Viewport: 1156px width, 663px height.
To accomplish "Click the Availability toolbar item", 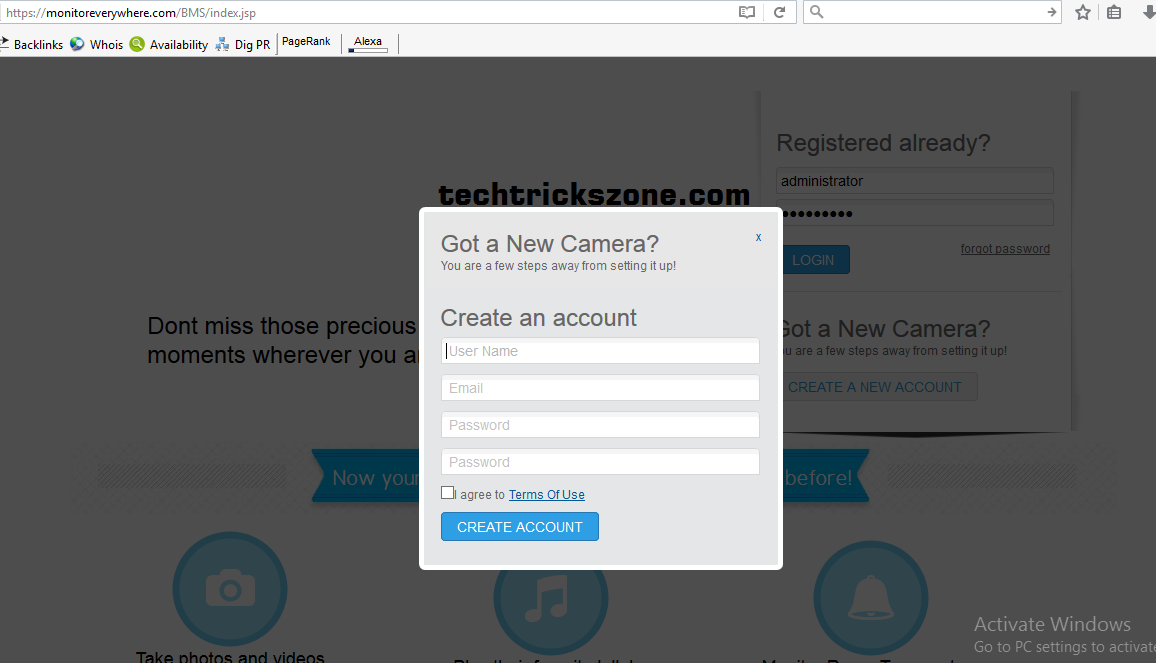I will click(x=169, y=44).
